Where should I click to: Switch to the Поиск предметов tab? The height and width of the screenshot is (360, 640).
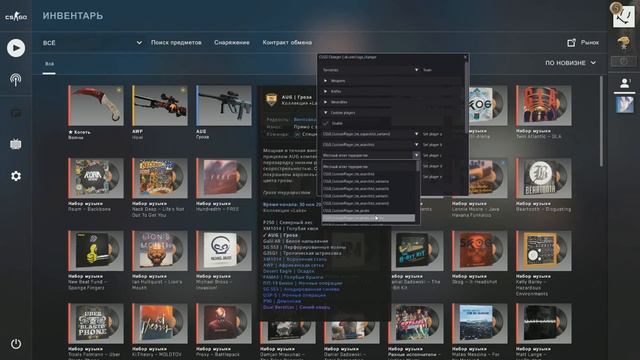176,42
